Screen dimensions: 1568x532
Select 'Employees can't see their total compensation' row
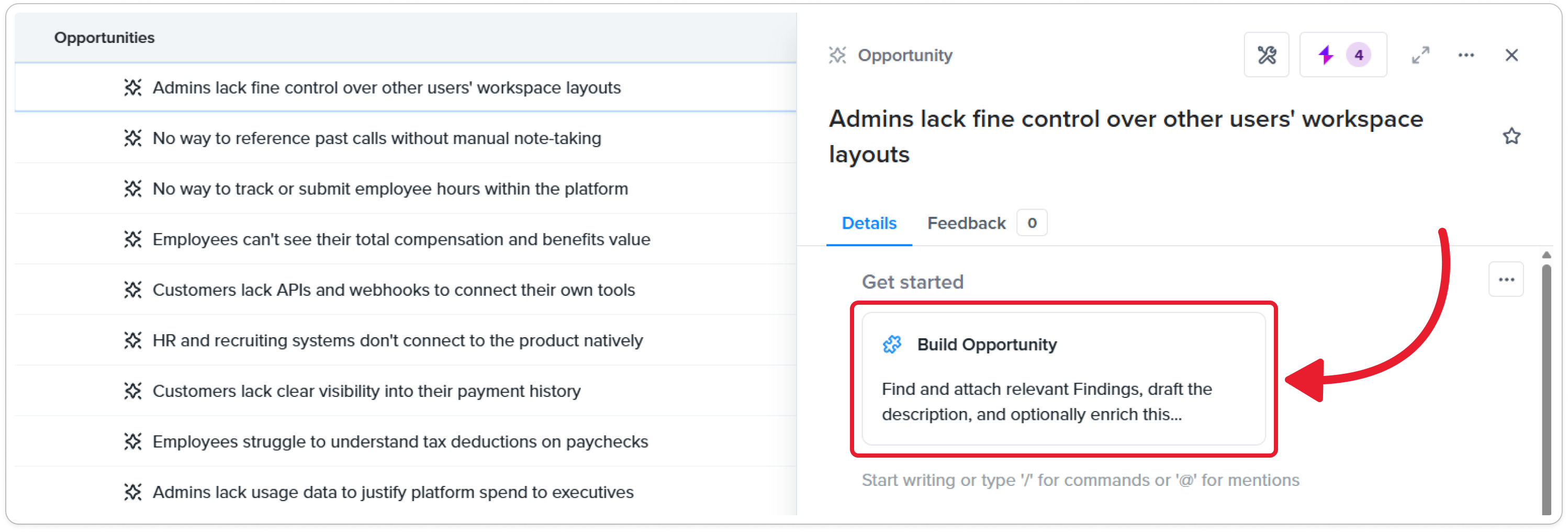pos(406,239)
